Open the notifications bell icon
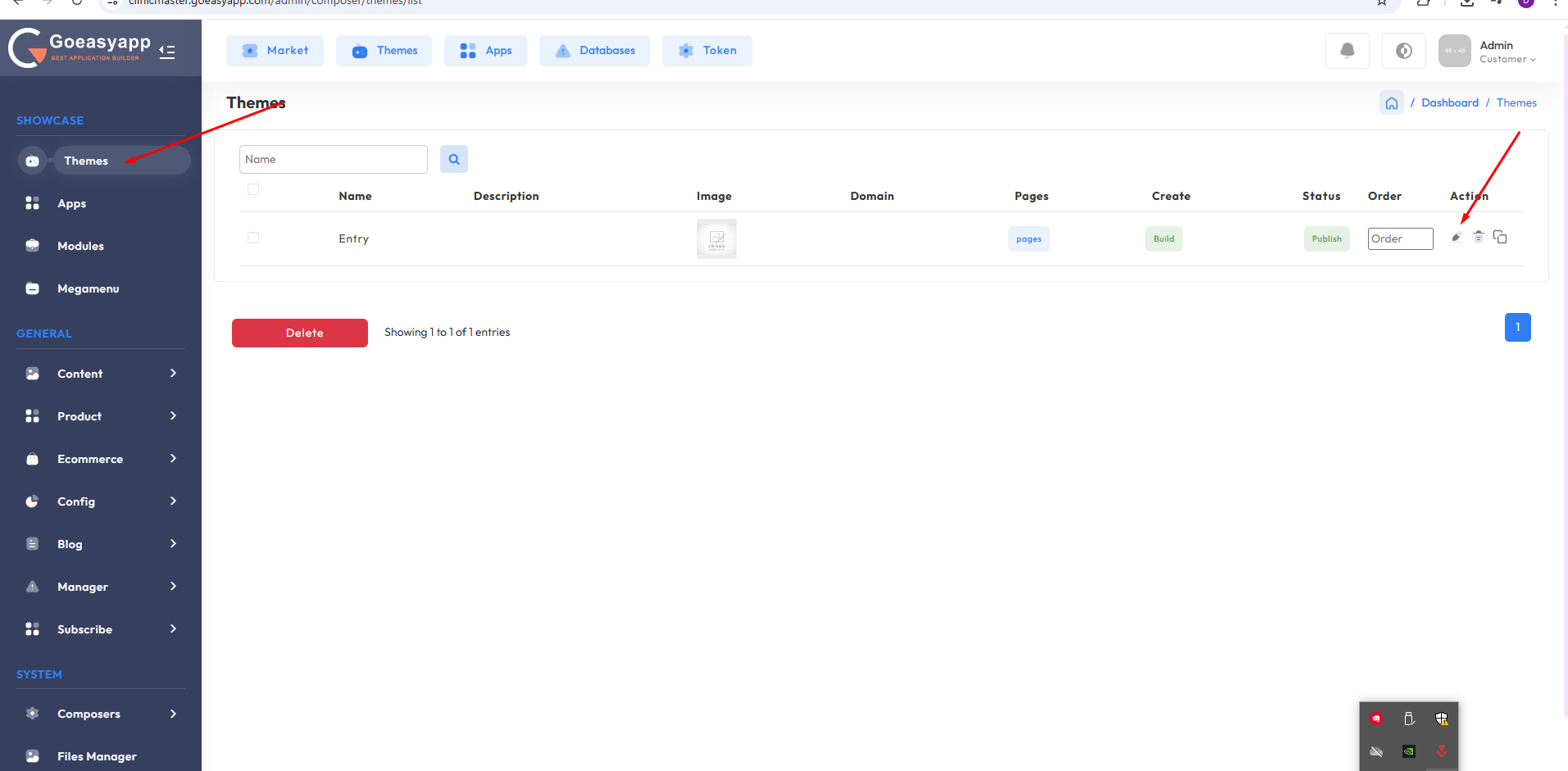The width and height of the screenshot is (1568, 771). (1347, 51)
